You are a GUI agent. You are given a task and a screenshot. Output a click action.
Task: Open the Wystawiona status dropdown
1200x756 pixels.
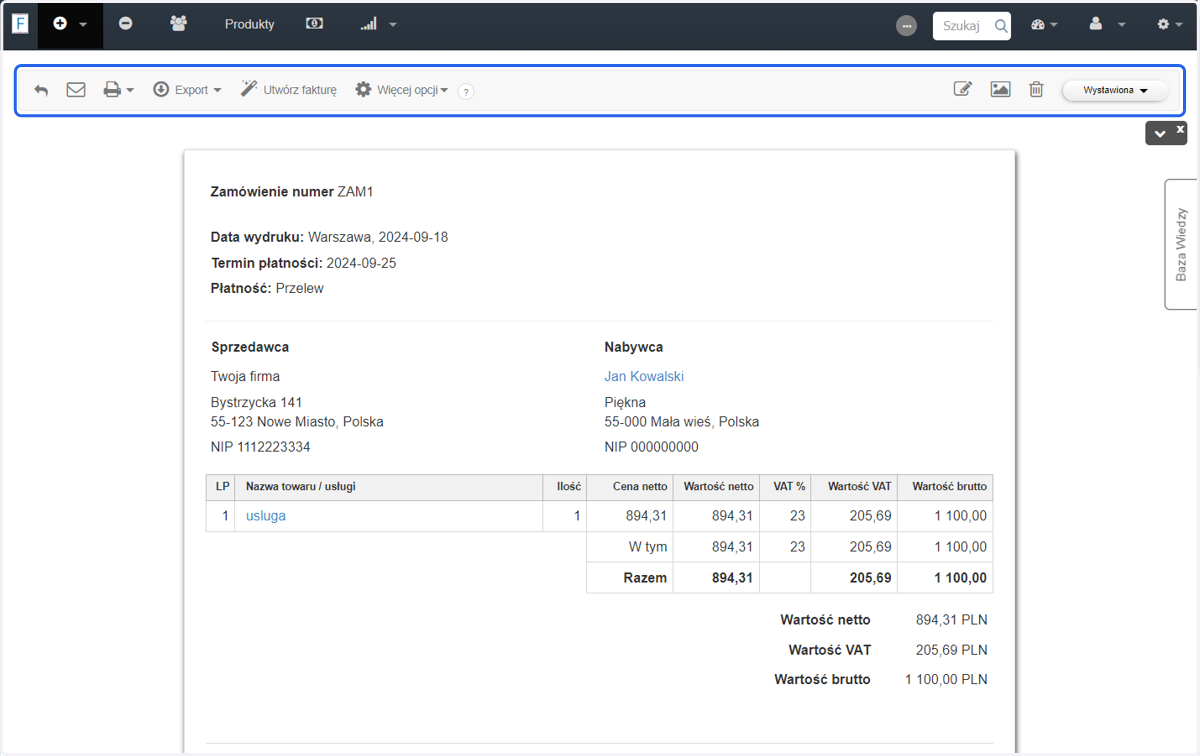tap(1115, 90)
